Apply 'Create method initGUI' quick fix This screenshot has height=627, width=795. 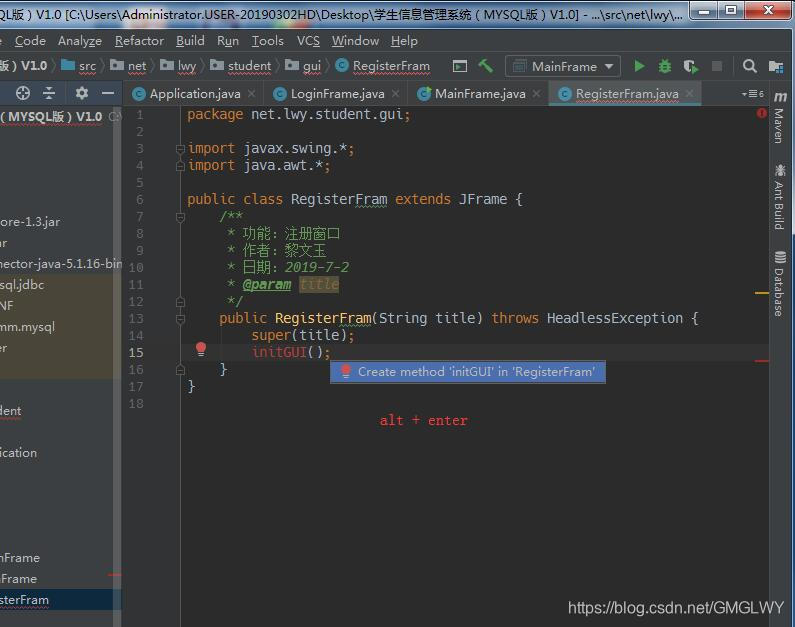[467, 372]
